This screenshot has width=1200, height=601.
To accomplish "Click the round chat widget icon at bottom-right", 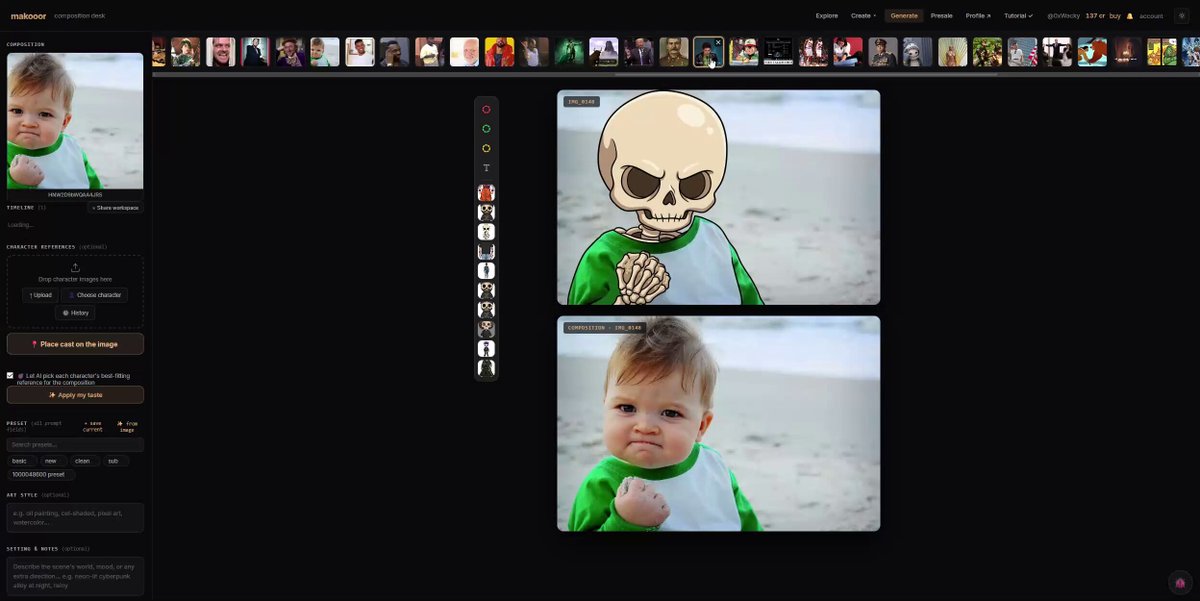I will pyautogui.click(x=1180, y=583).
